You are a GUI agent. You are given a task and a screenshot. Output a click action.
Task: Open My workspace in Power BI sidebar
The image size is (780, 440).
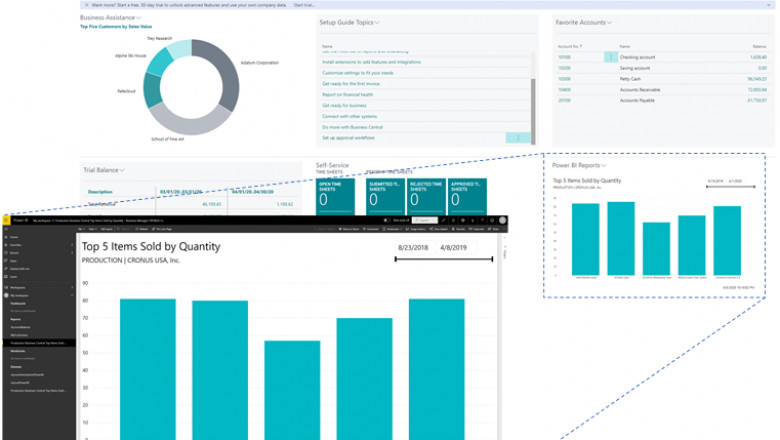pos(17,295)
